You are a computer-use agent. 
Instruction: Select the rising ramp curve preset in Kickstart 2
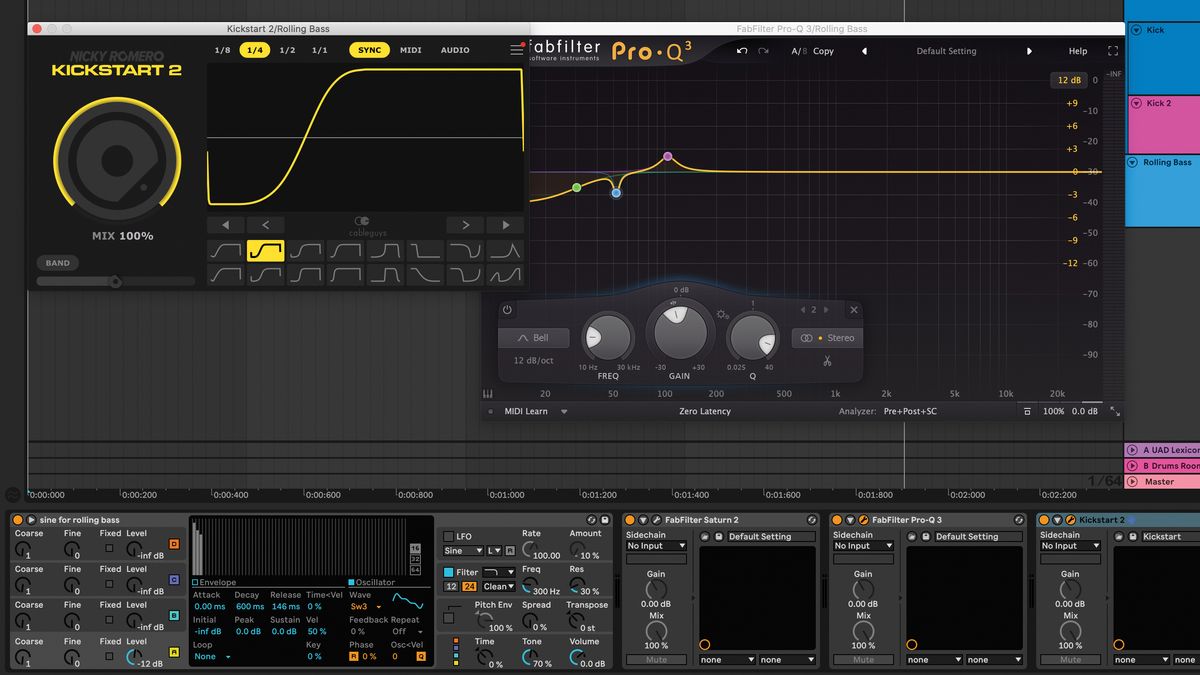coord(225,251)
